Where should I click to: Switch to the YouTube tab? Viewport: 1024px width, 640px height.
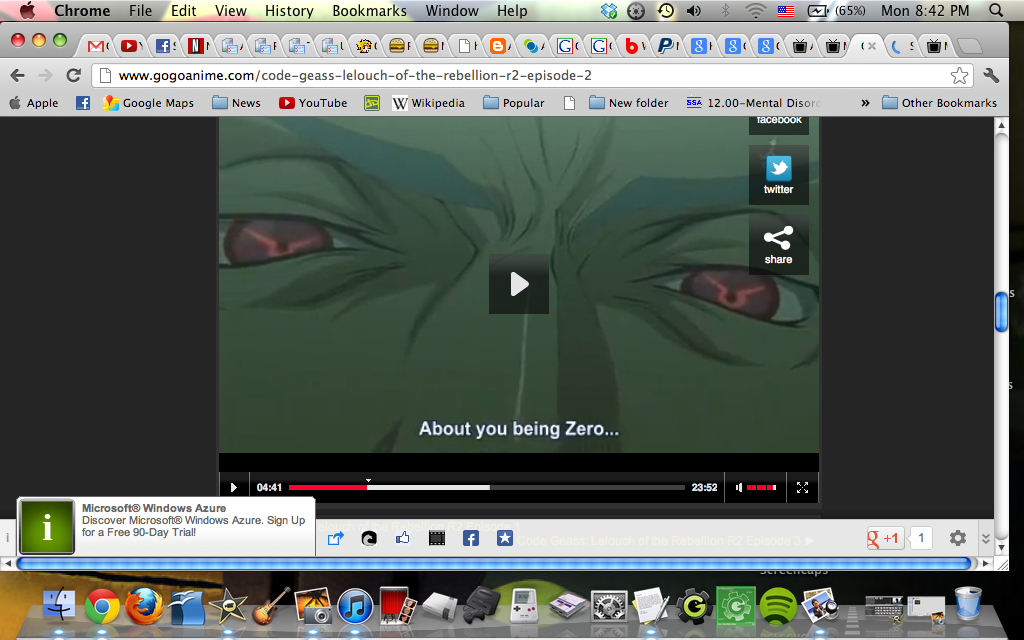(x=131, y=46)
